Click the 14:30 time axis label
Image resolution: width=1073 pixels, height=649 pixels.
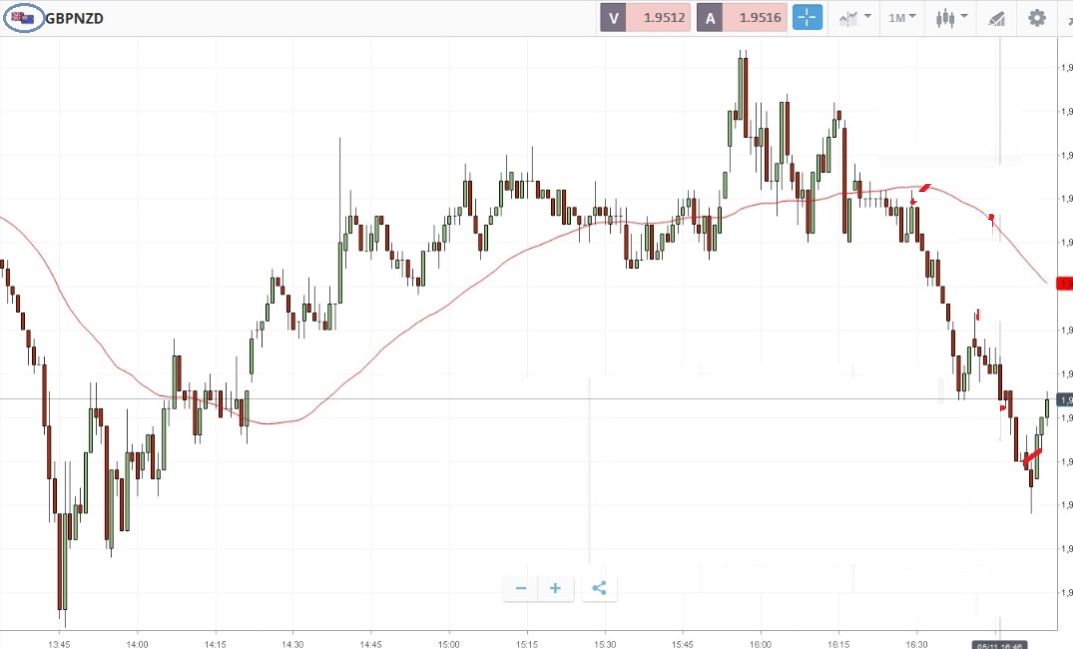(x=292, y=644)
